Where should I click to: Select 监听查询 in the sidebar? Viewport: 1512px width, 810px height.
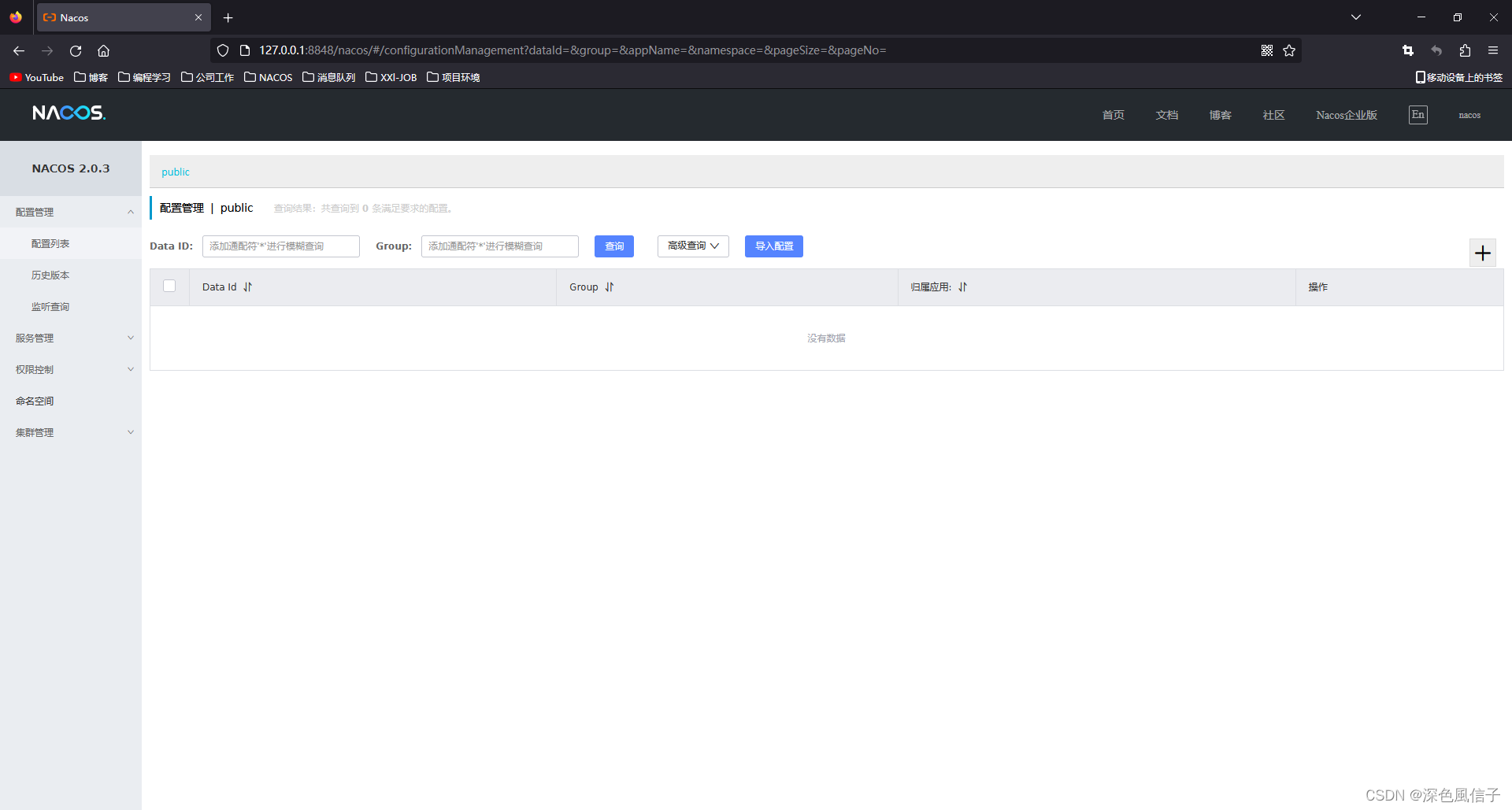(x=50, y=306)
